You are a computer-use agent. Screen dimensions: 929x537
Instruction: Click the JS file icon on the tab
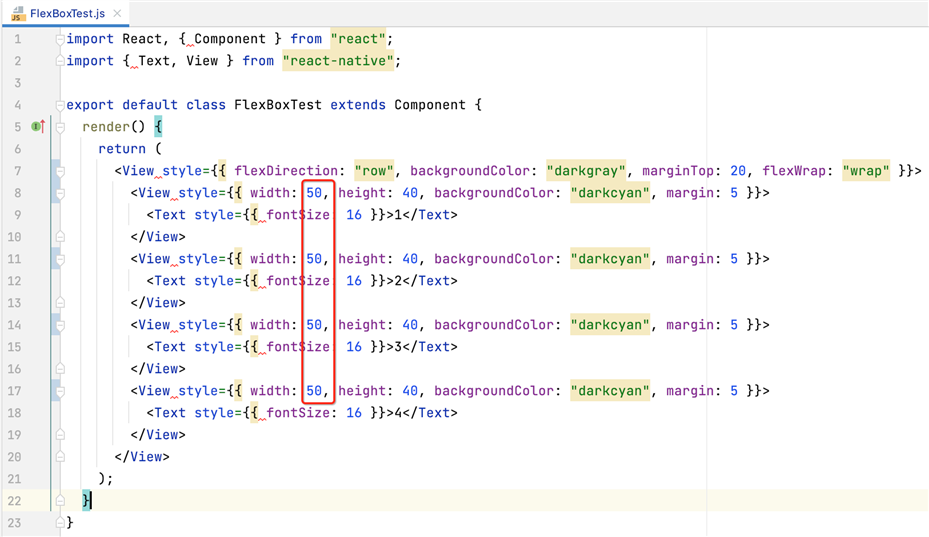(16, 14)
